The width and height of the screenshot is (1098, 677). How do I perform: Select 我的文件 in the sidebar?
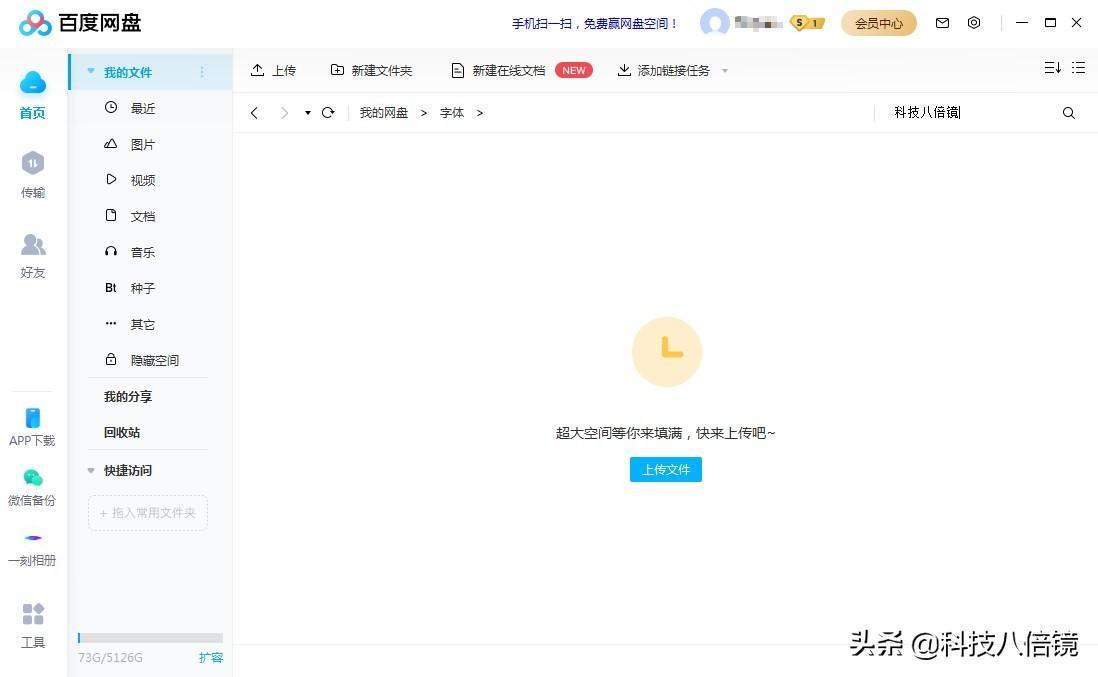click(x=128, y=71)
